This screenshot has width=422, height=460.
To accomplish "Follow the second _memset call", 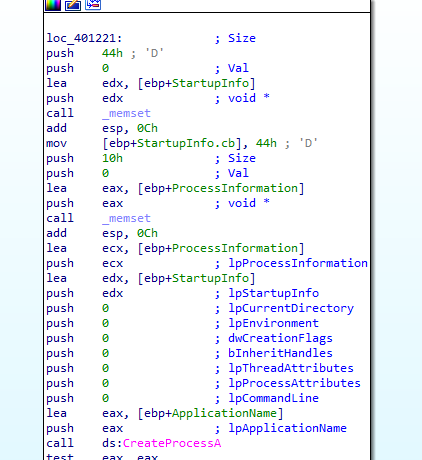I will (126, 219).
